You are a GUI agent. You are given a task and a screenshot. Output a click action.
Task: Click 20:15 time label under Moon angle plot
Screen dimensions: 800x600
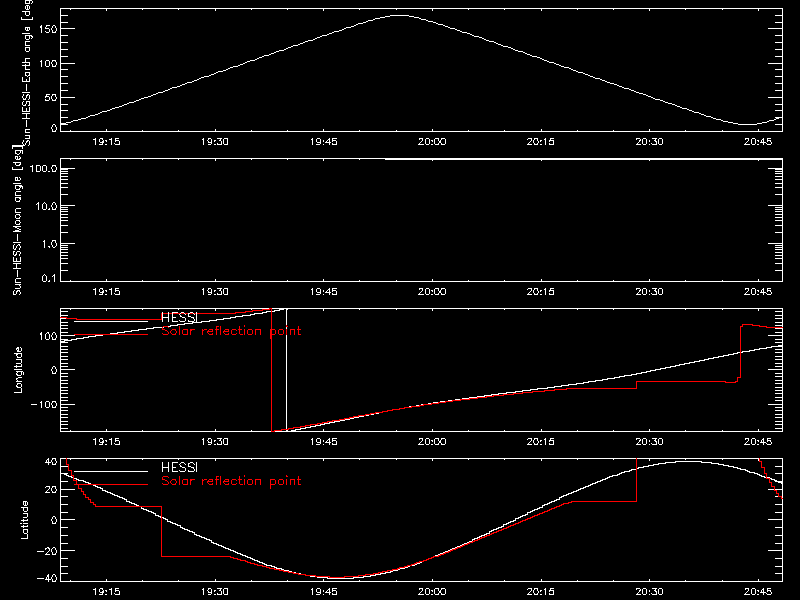pos(541,291)
